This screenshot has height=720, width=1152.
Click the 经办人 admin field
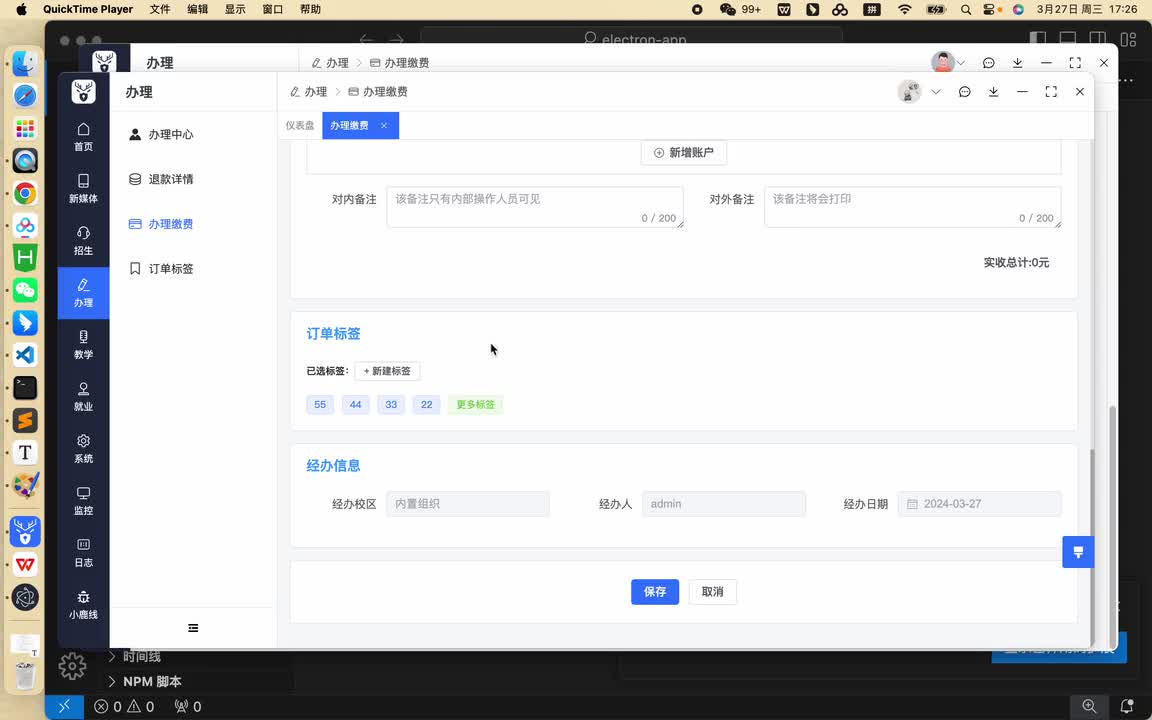pyautogui.click(x=724, y=504)
